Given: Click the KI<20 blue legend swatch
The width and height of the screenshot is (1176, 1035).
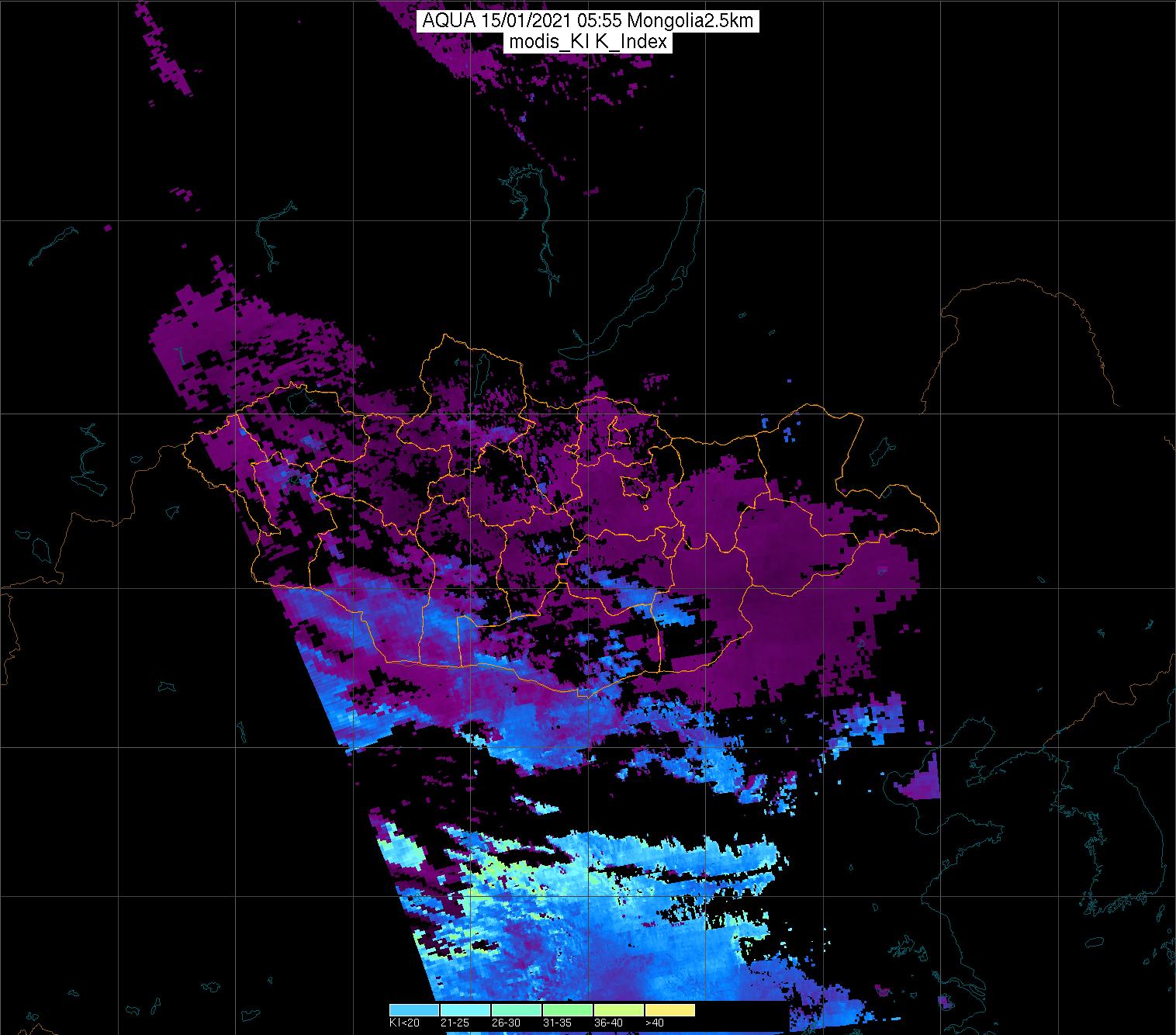Looking at the screenshot, I should coord(413,1010).
